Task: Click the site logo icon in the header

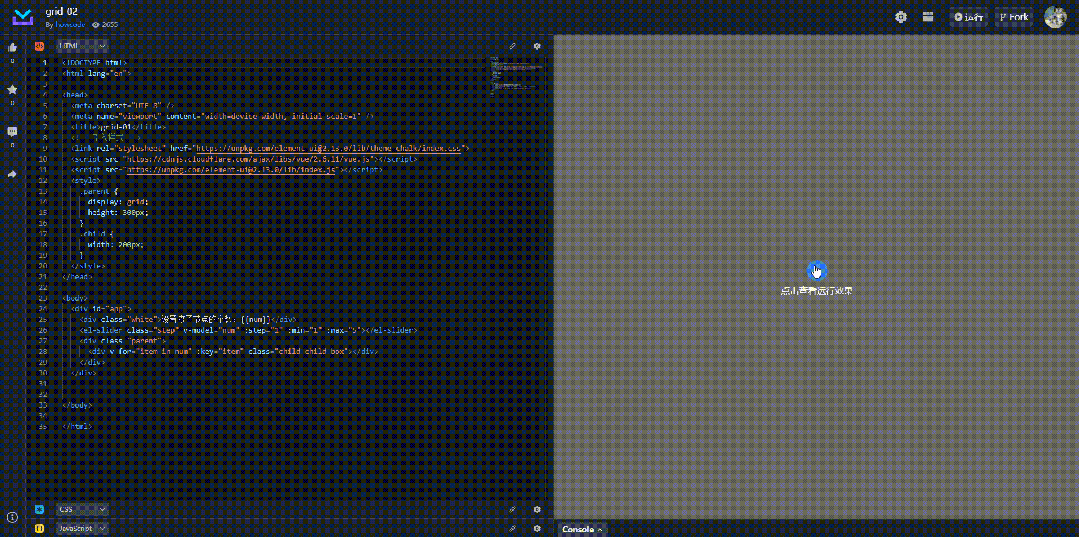Action: (23, 17)
